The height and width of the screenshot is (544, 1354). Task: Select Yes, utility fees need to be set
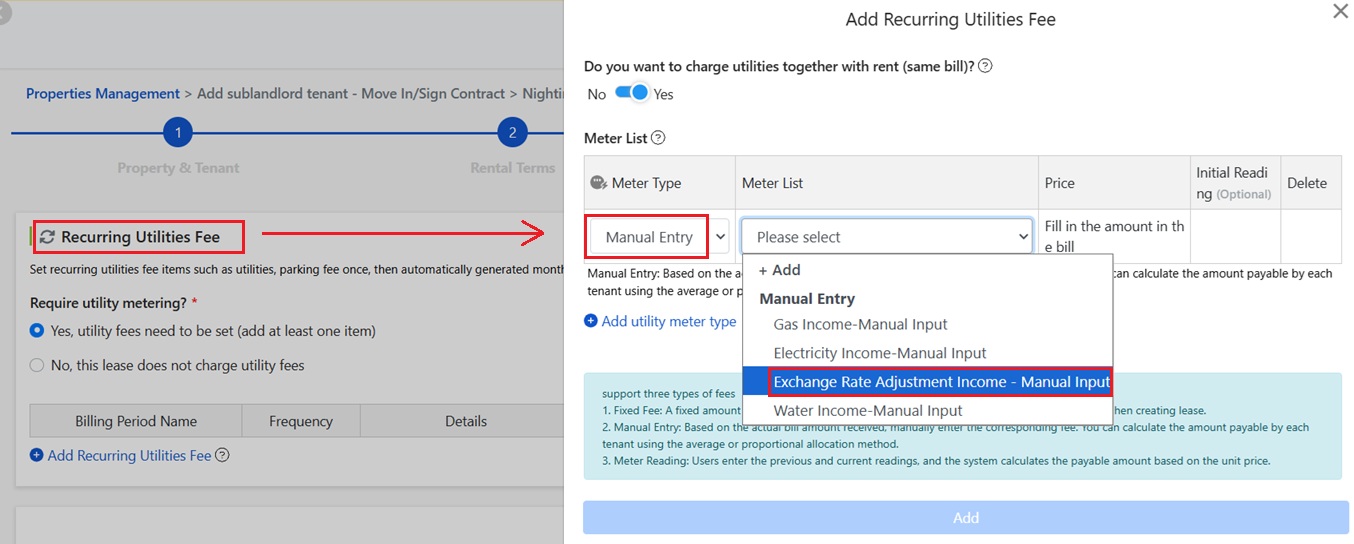pyautogui.click(x=37, y=330)
